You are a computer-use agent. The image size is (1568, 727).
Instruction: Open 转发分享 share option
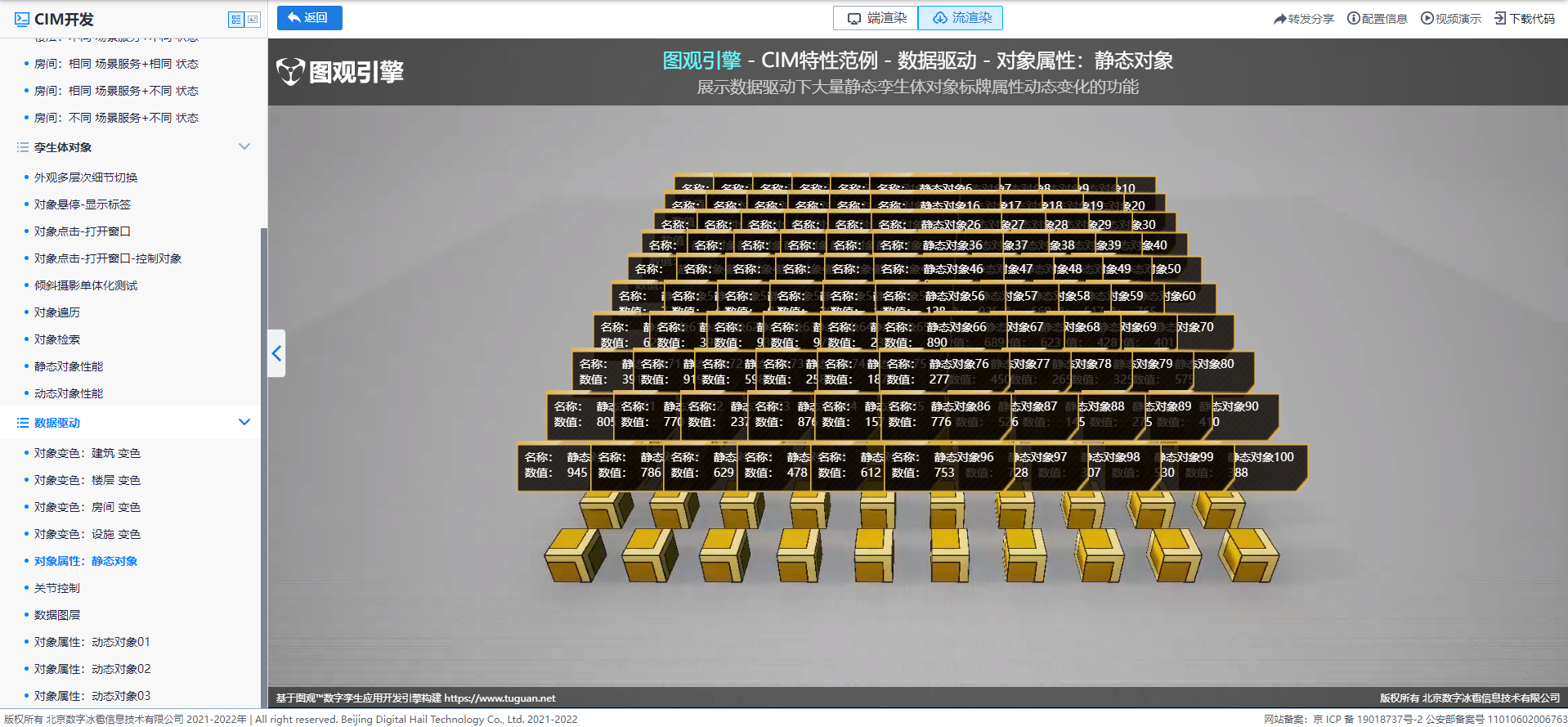1303,19
